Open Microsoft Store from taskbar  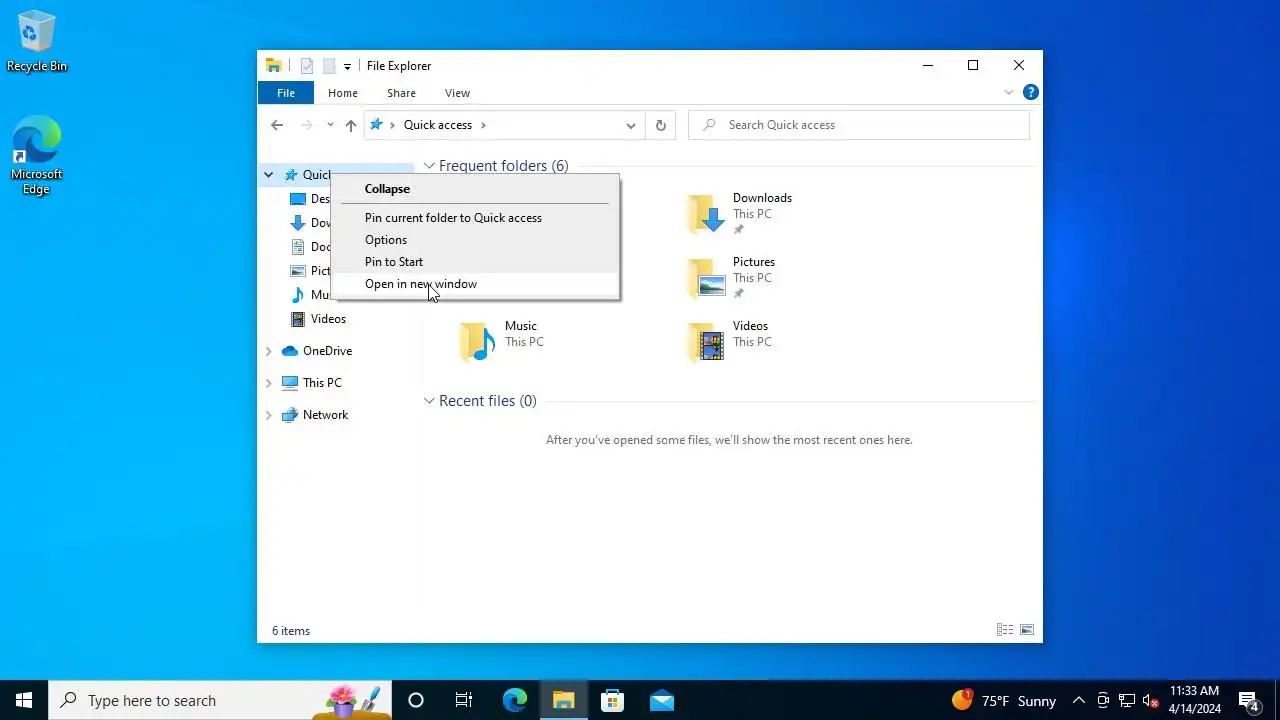click(612, 700)
